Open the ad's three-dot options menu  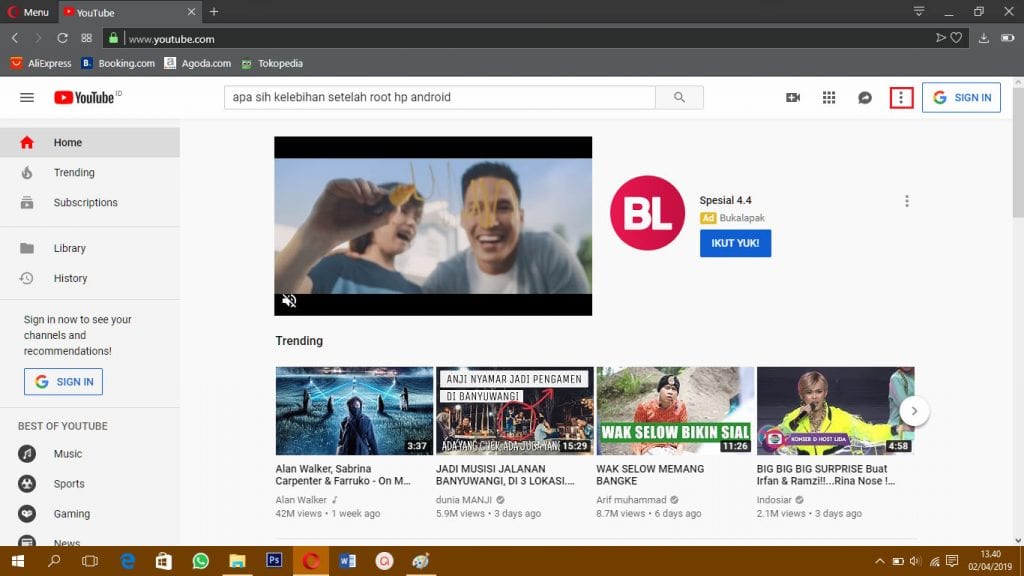(x=907, y=201)
